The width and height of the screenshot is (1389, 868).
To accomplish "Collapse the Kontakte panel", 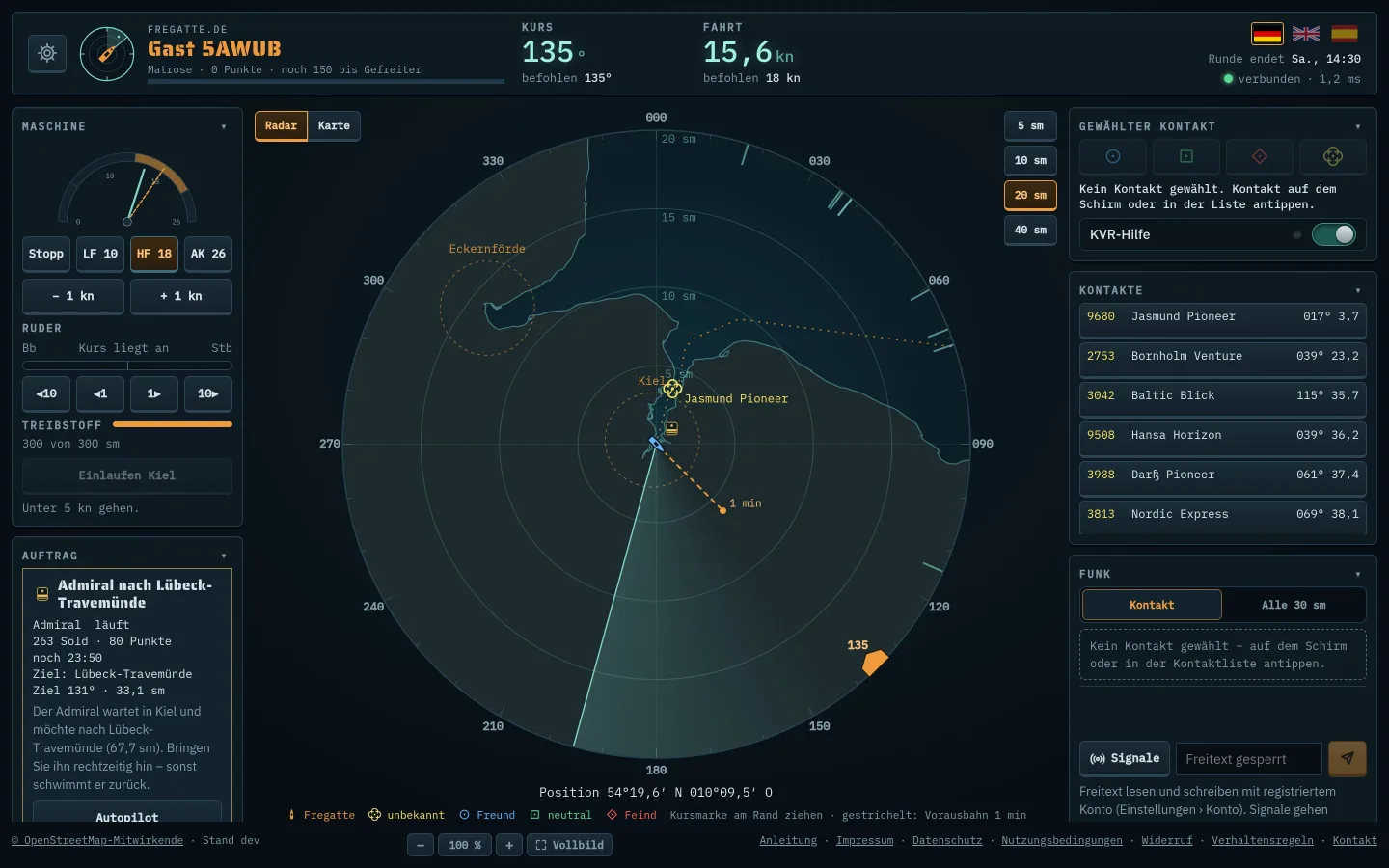I will tap(1358, 290).
